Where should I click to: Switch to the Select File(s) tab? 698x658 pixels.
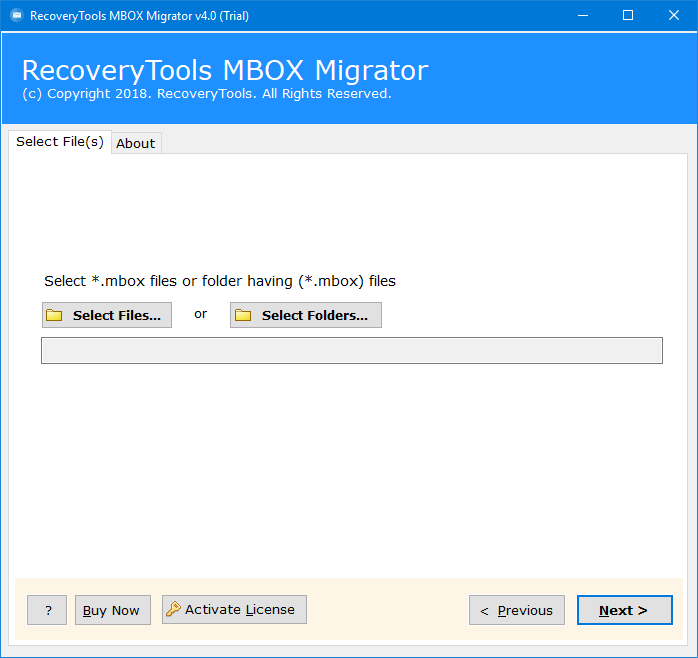[59, 142]
